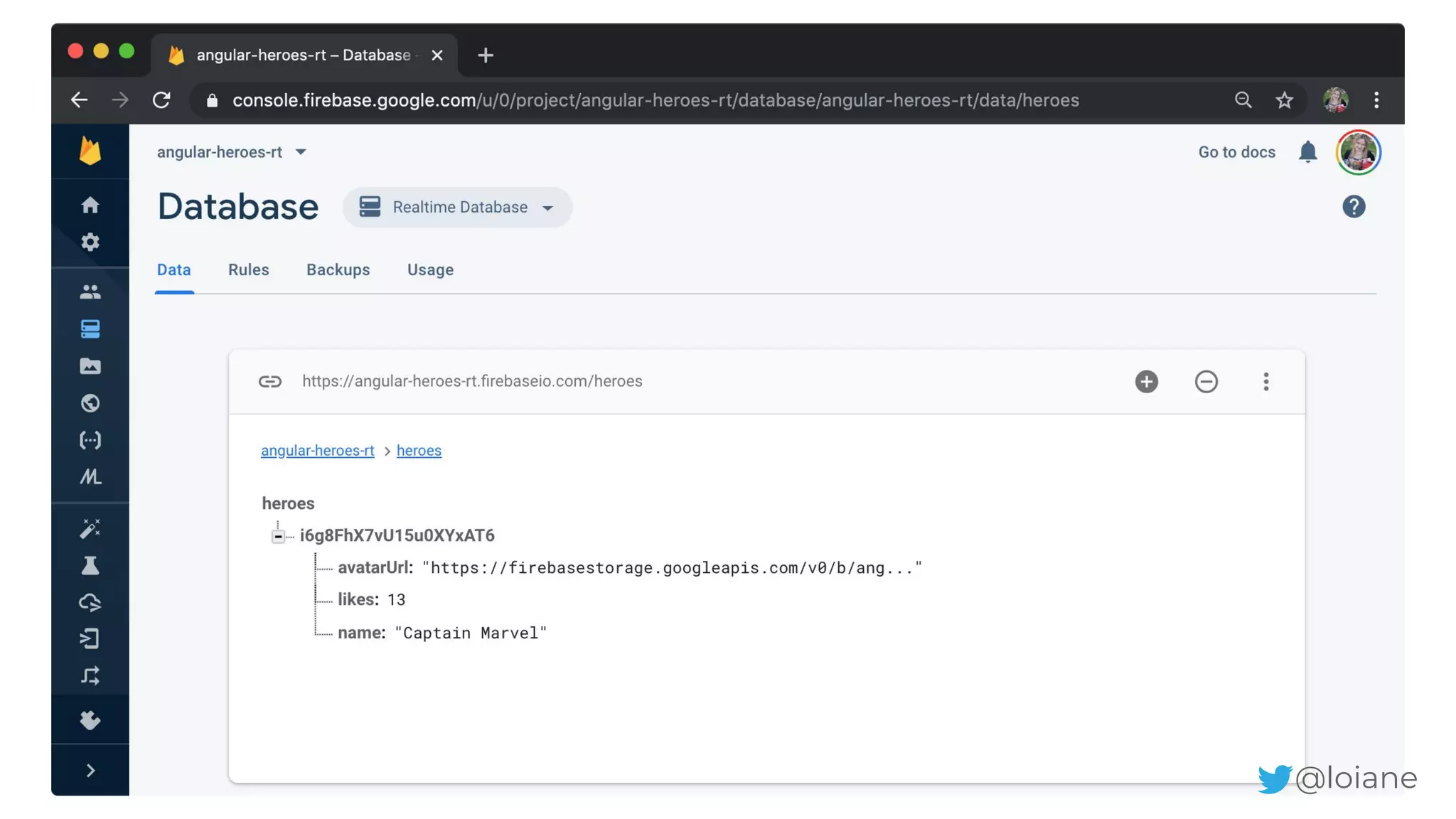Click the Storage image icon in sidebar
1456x819 pixels.
(x=90, y=366)
